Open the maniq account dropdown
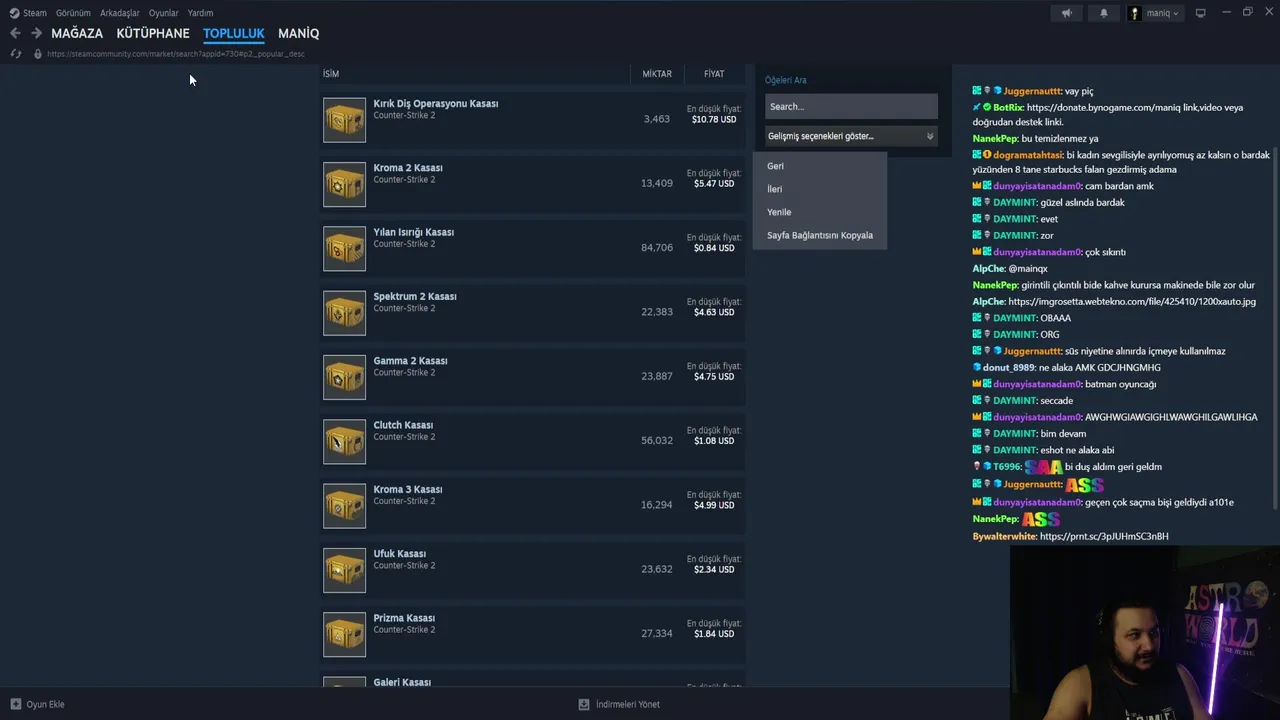The image size is (1280, 720). (1155, 13)
